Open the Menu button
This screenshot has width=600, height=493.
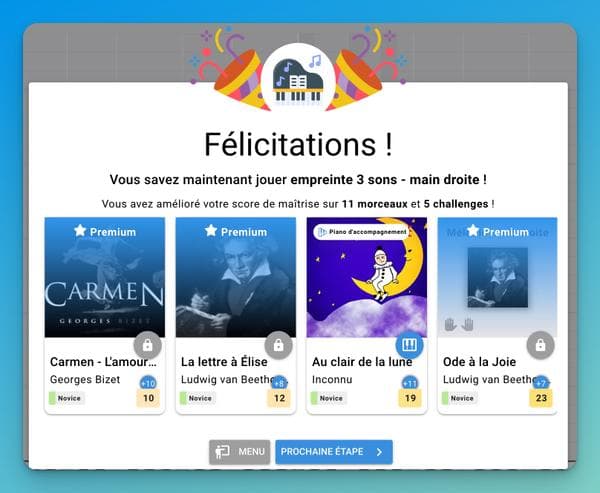[240, 452]
